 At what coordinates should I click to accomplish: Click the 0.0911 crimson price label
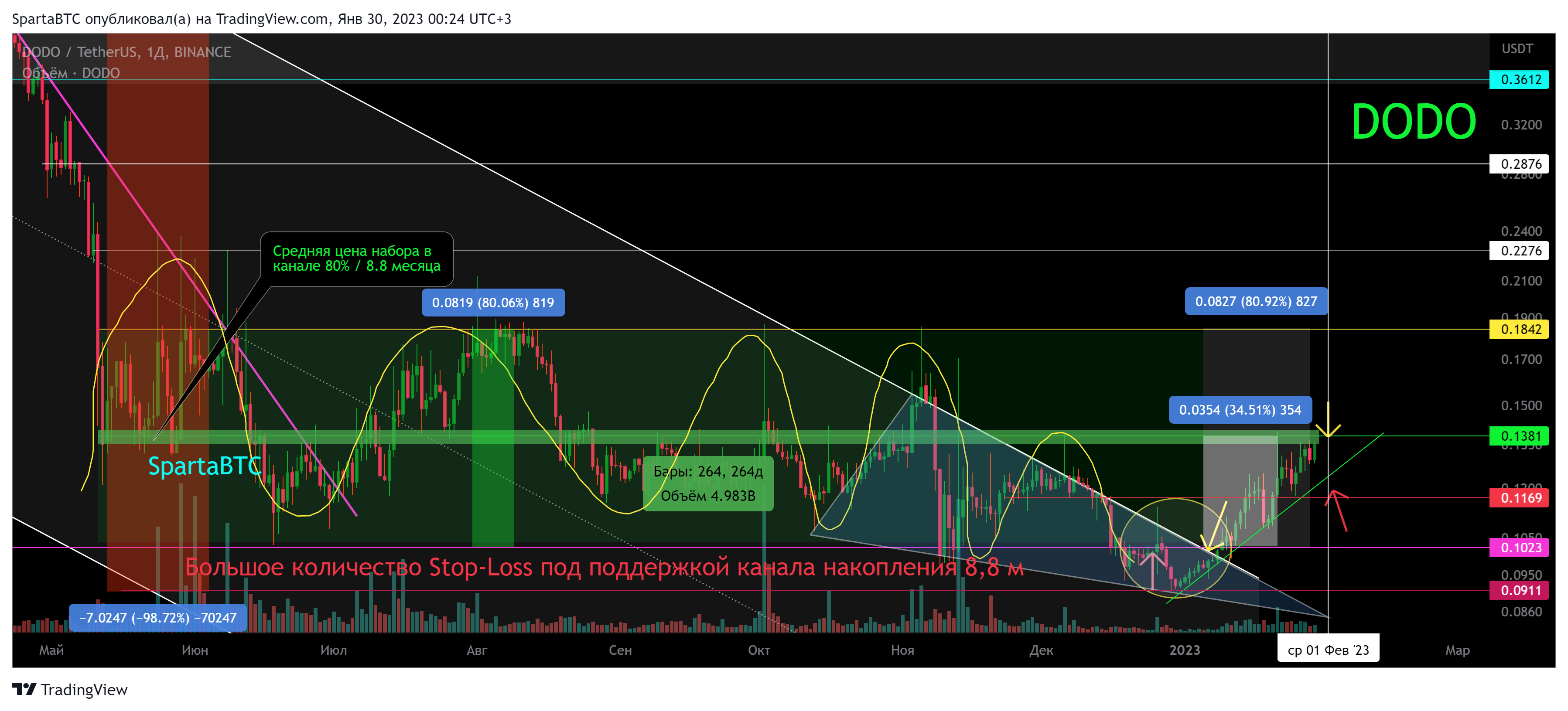click(x=1519, y=591)
